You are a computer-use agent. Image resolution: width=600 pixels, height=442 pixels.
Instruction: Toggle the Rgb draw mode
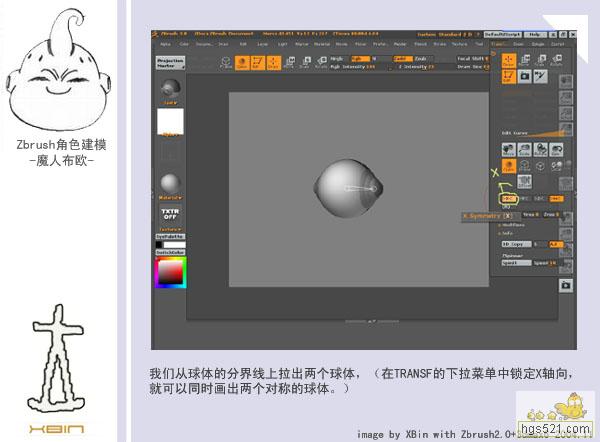360,59
